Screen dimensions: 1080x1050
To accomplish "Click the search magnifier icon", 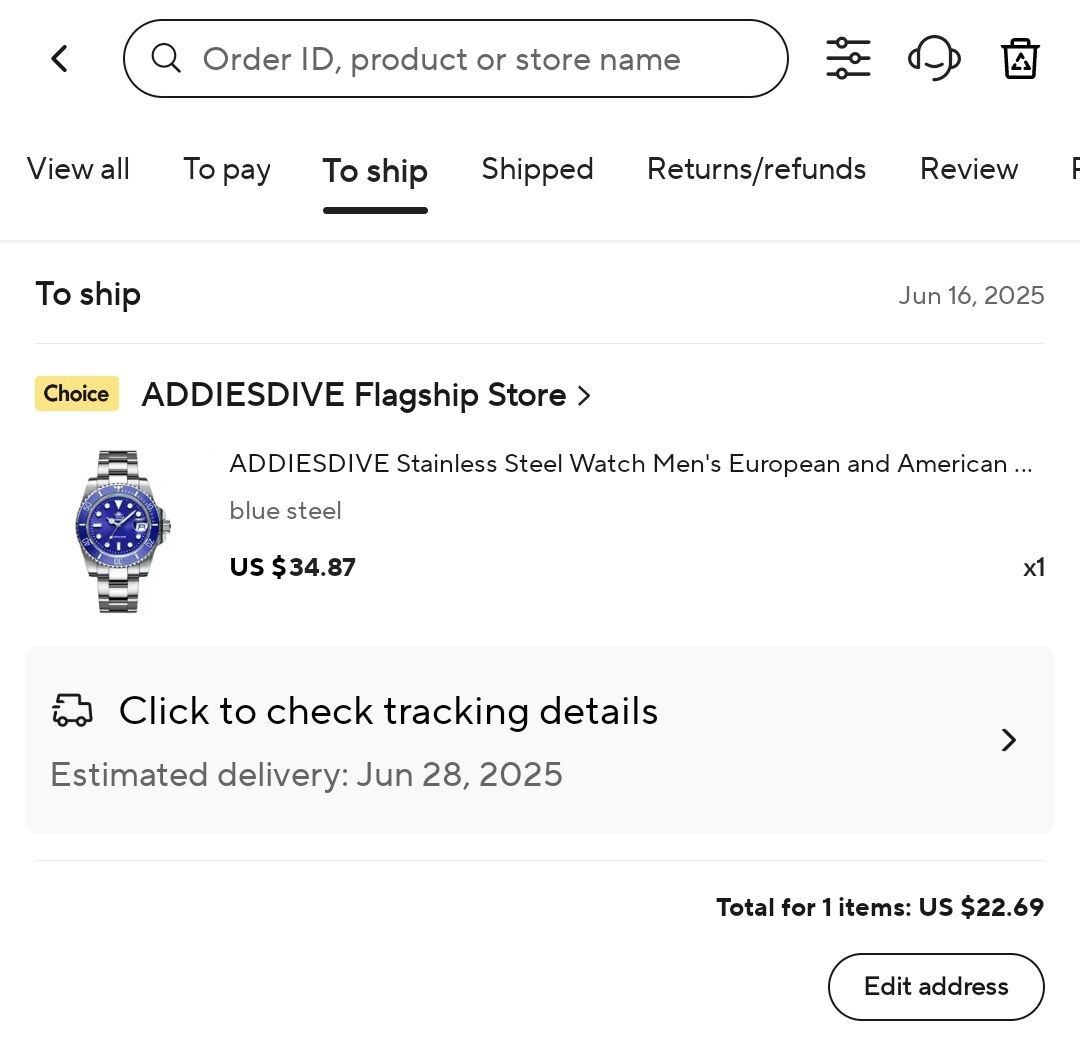I will (166, 59).
